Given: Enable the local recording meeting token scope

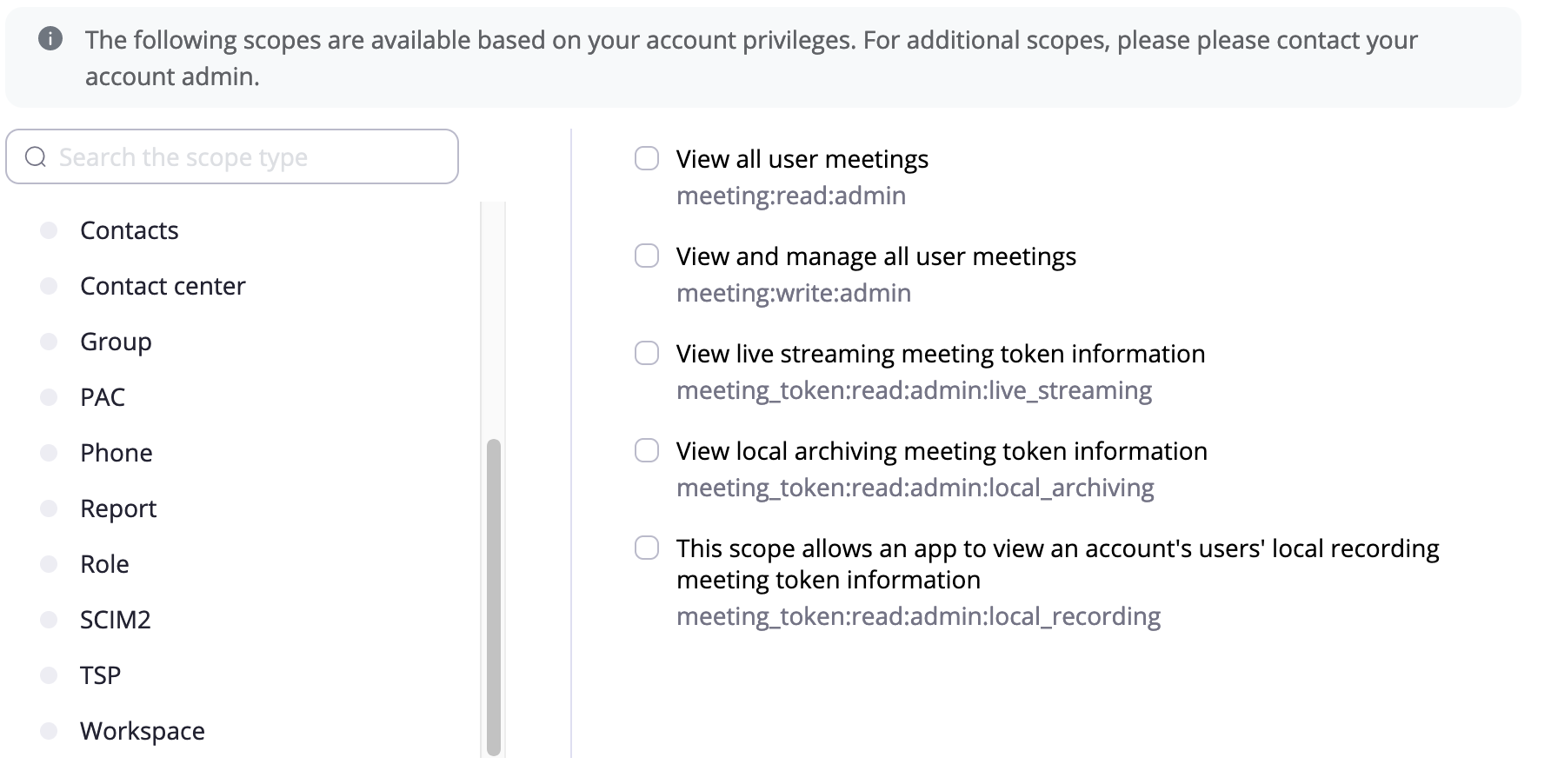Looking at the screenshot, I should [x=647, y=548].
